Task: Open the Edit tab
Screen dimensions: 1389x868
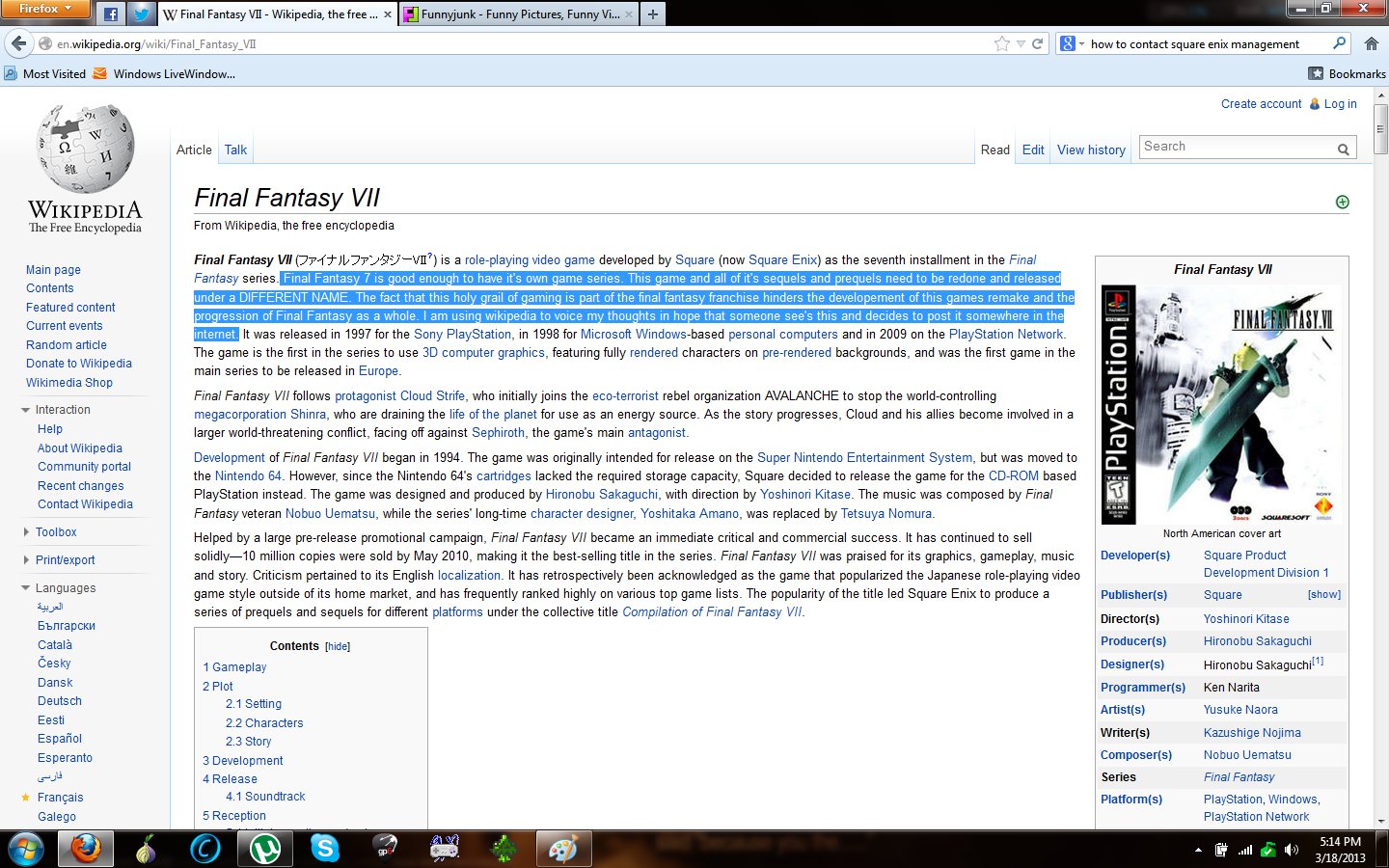Action: point(1033,149)
